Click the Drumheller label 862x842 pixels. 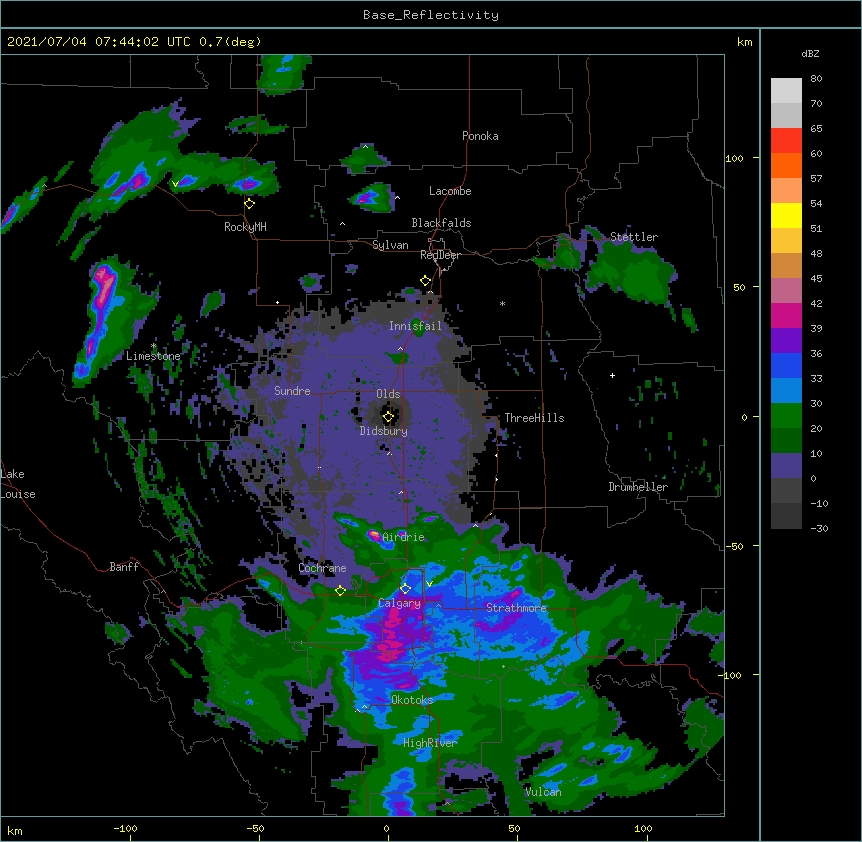pos(638,487)
